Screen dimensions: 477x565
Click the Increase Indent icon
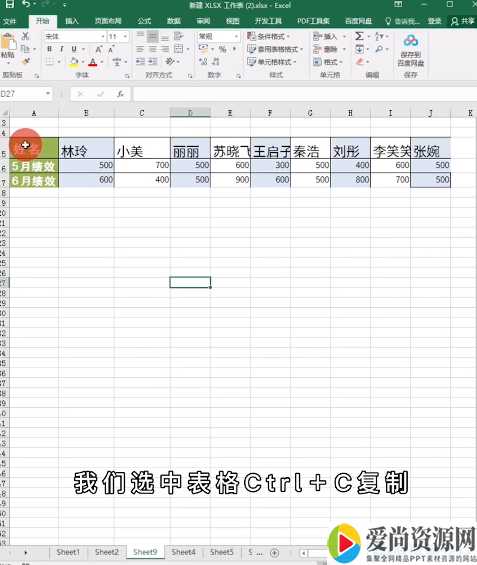coord(153,62)
